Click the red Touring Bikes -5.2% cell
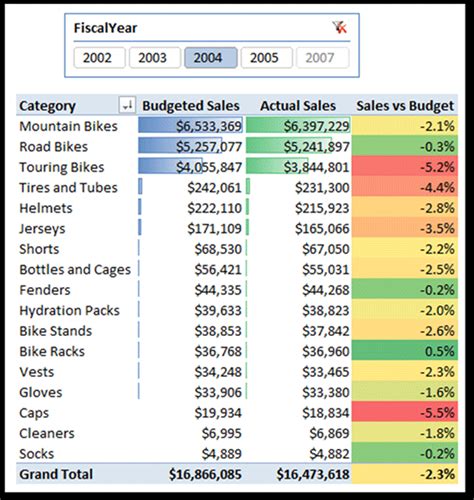 tap(405, 167)
